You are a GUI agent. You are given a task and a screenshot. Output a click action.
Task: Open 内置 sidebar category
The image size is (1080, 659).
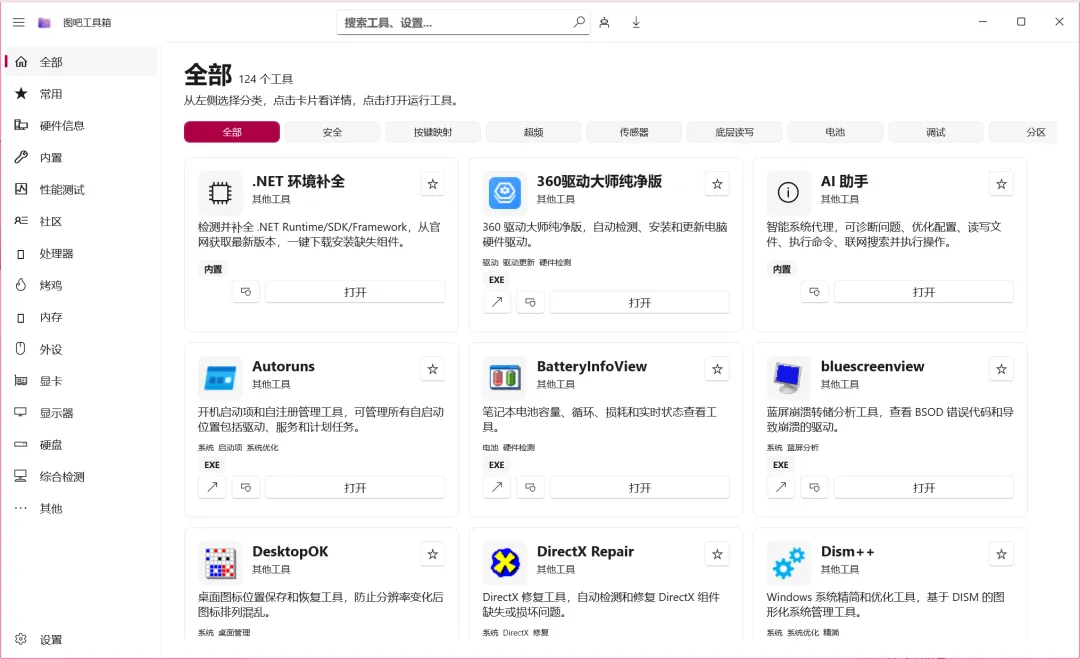[81, 158]
